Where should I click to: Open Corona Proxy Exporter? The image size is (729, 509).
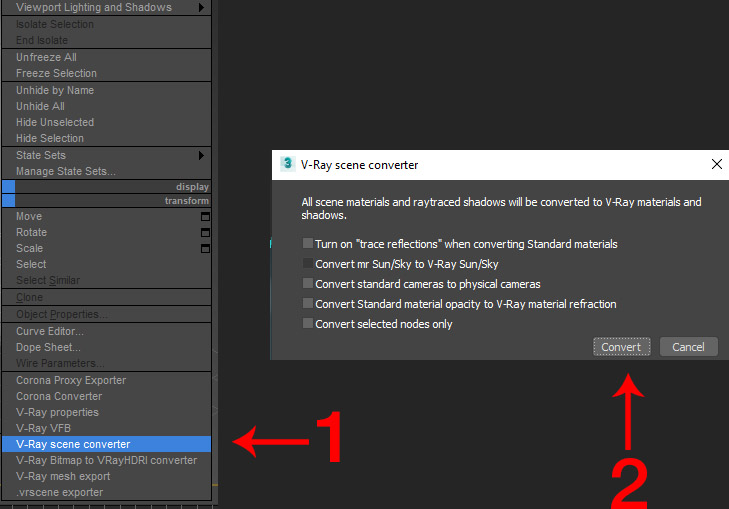pos(106,380)
